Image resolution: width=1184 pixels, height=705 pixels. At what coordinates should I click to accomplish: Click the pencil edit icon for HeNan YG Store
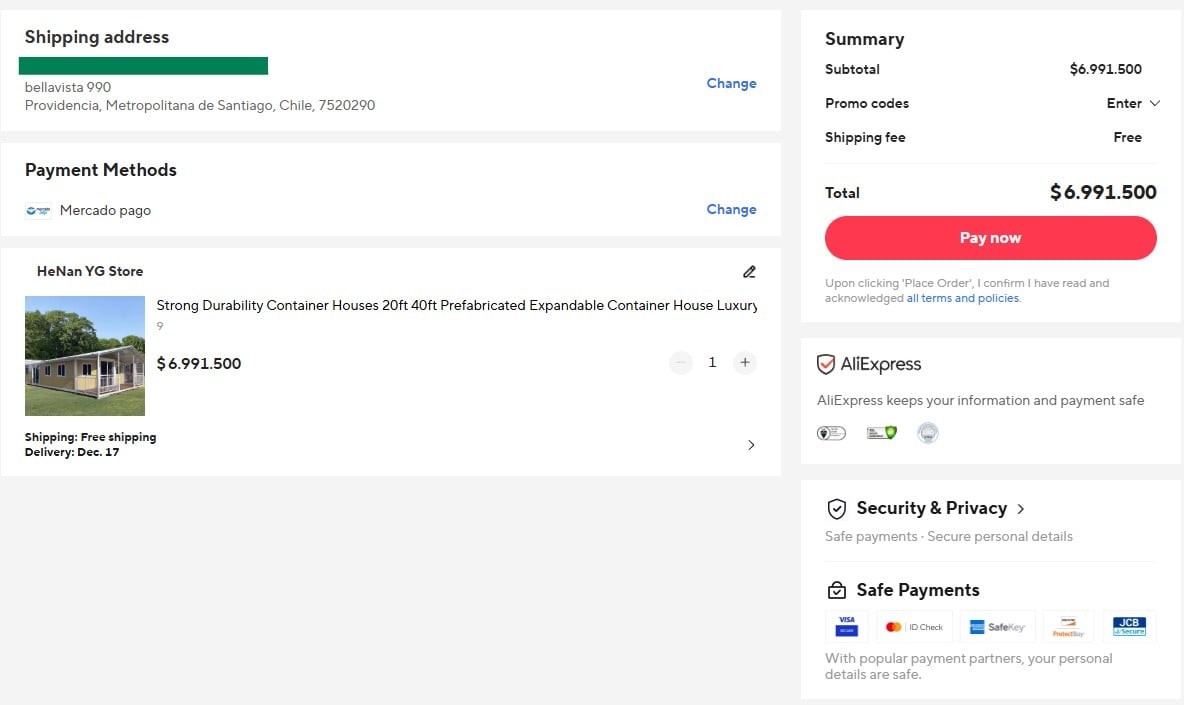(x=749, y=272)
